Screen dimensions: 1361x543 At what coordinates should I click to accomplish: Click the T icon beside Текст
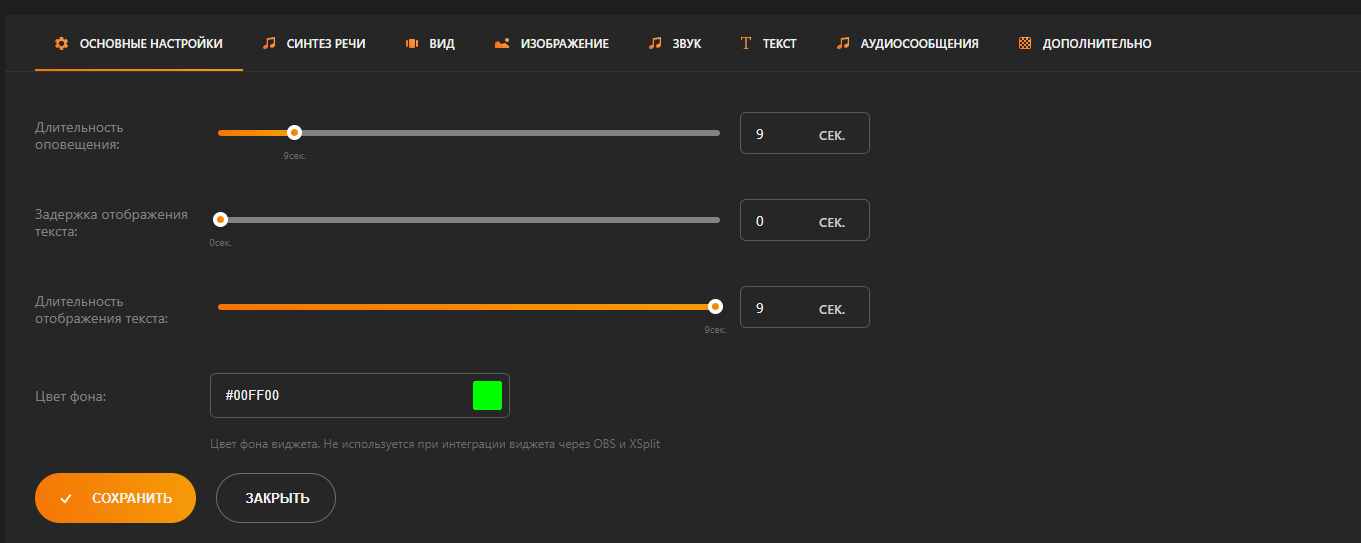point(745,44)
